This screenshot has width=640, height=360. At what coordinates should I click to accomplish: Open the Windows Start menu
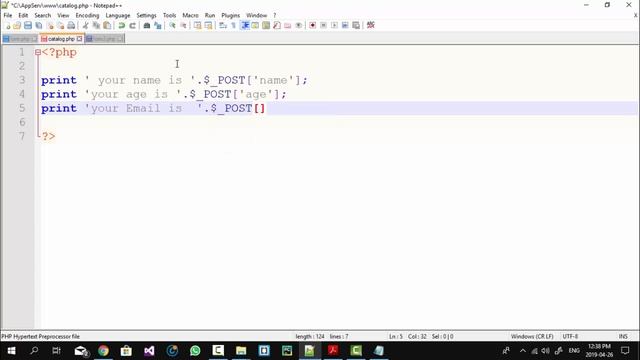(x=11, y=351)
